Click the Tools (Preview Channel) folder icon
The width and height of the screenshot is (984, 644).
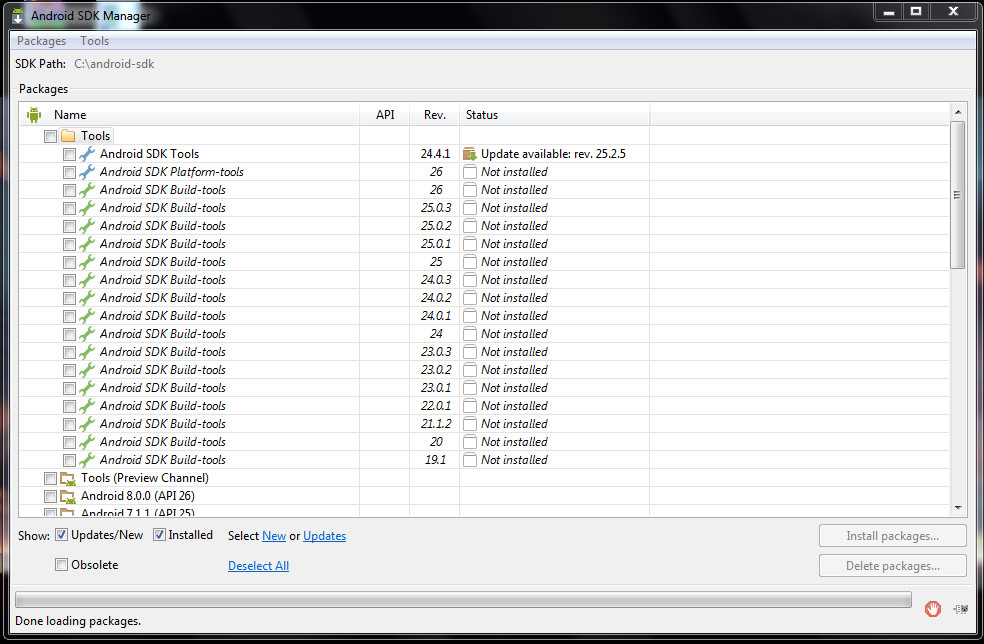[68, 478]
